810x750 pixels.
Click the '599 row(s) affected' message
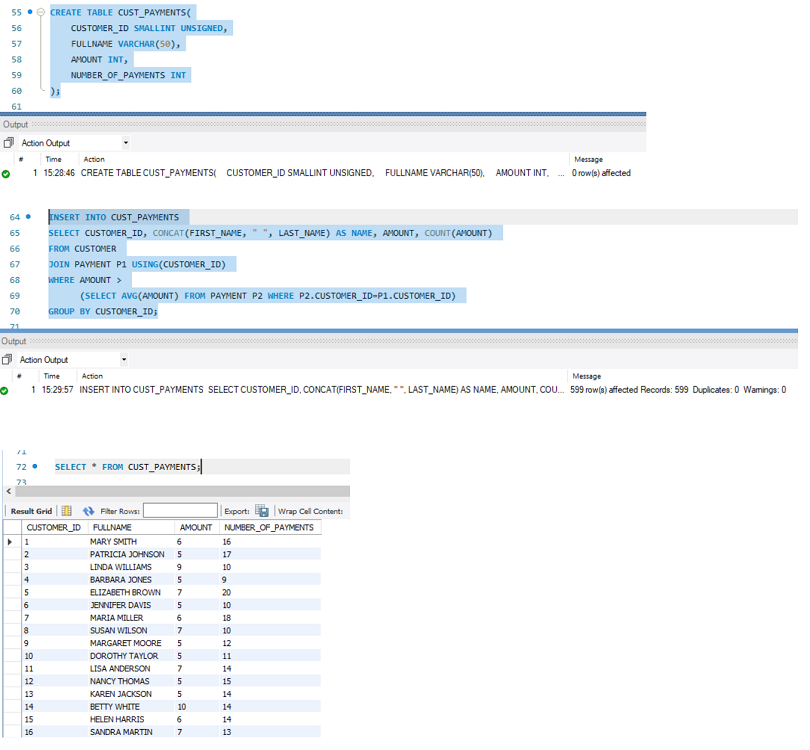[x=678, y=389]
